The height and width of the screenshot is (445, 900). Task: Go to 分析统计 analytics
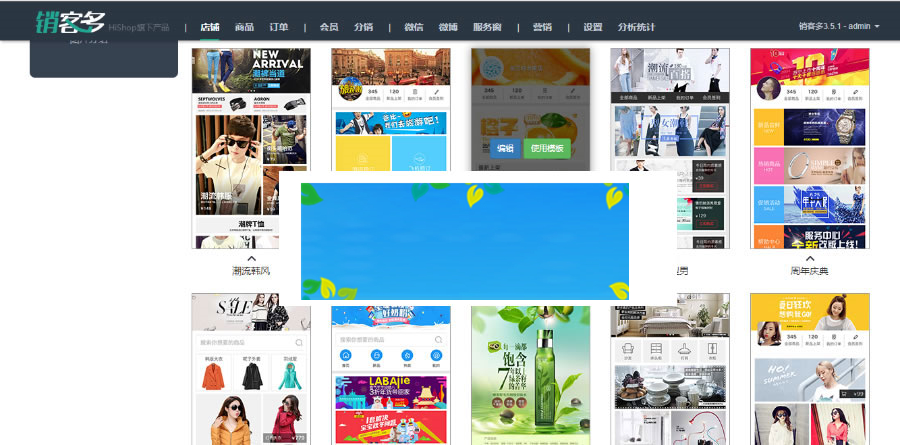click(x=636, y=27)
